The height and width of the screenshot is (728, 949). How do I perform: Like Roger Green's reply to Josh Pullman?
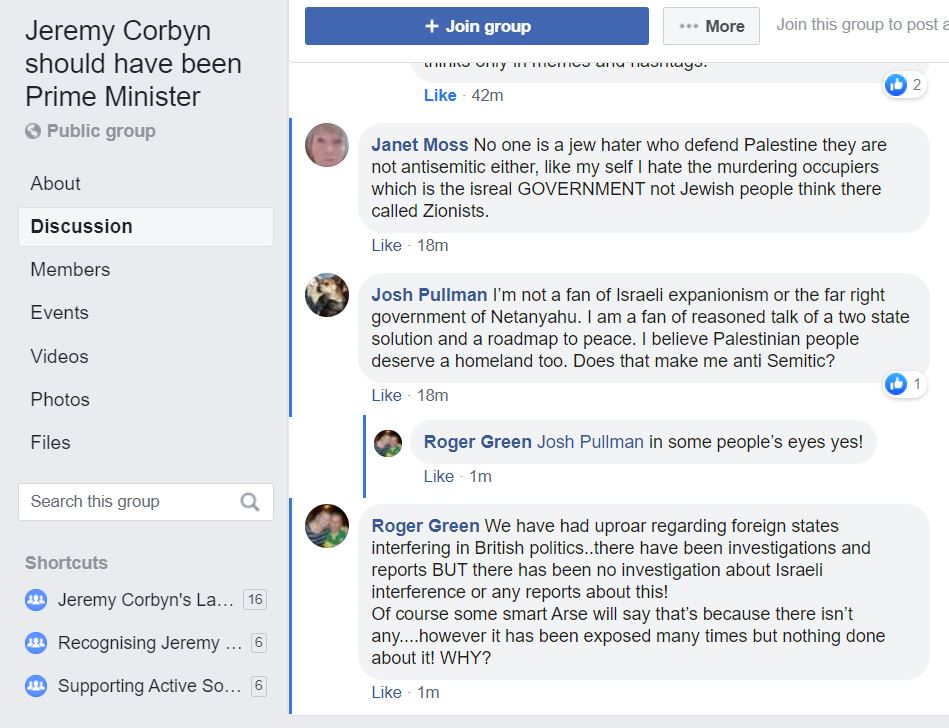pyautogui.click(x=438, y=477)
